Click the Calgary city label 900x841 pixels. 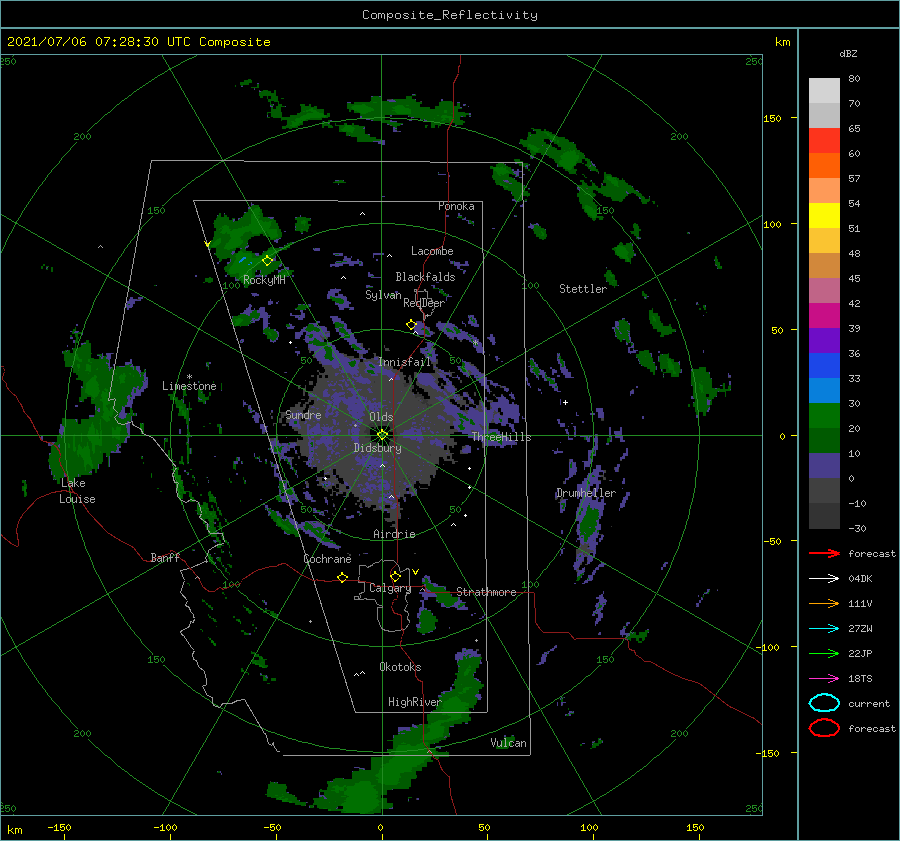point(390,588)
